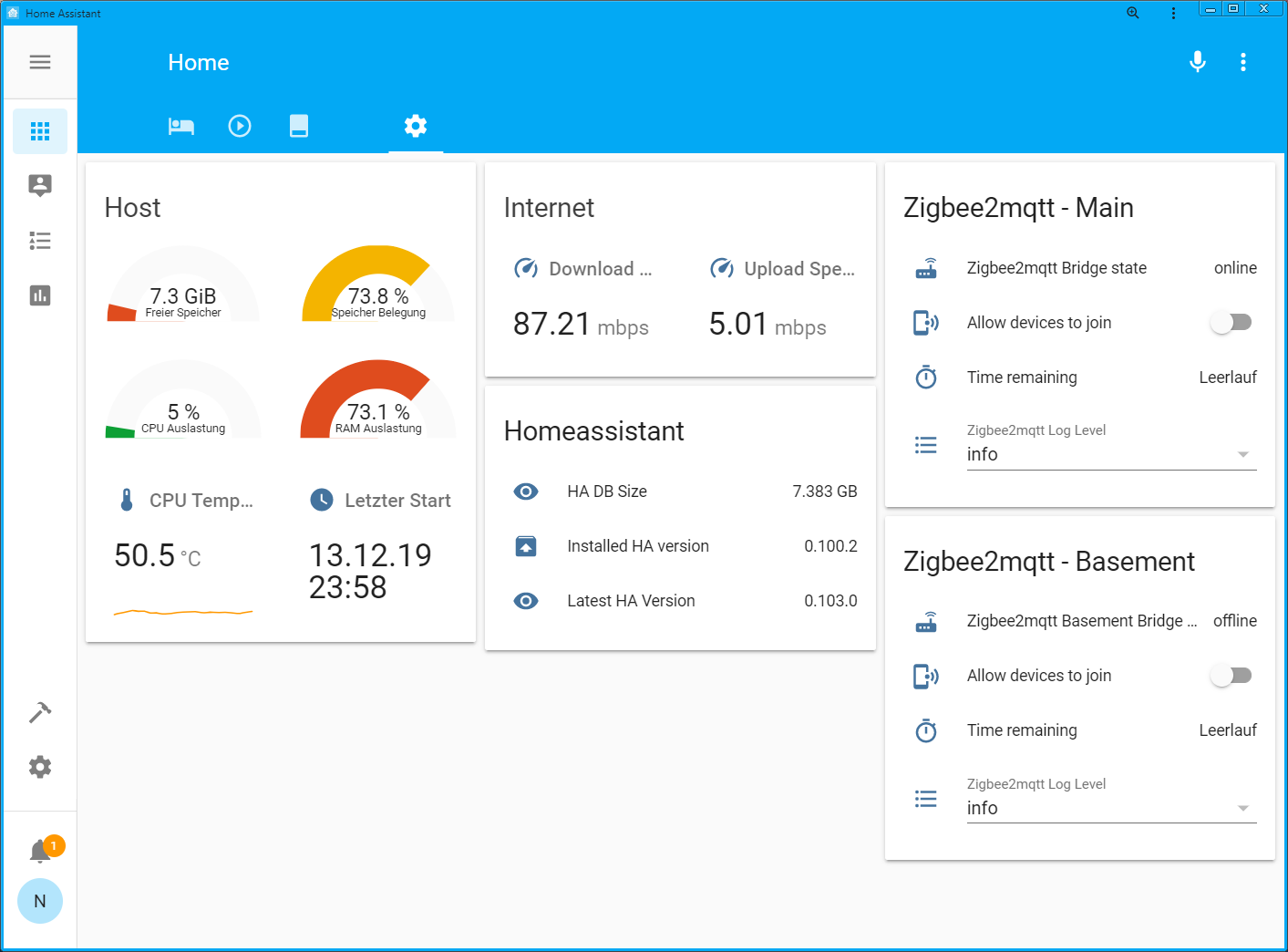Click Main Log Level list icon
This screenshot has height=952, width=1288.
(926, 445)
